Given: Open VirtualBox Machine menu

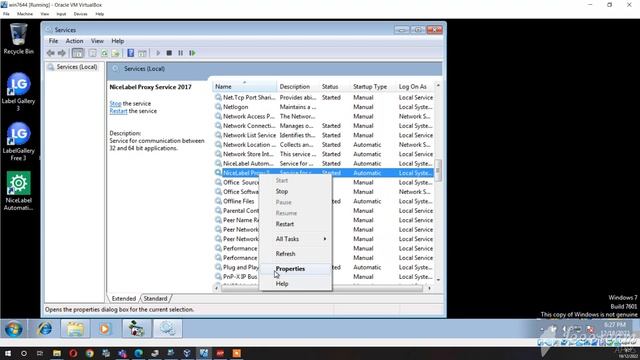Looking at the screenshot, I should point(25,14).
